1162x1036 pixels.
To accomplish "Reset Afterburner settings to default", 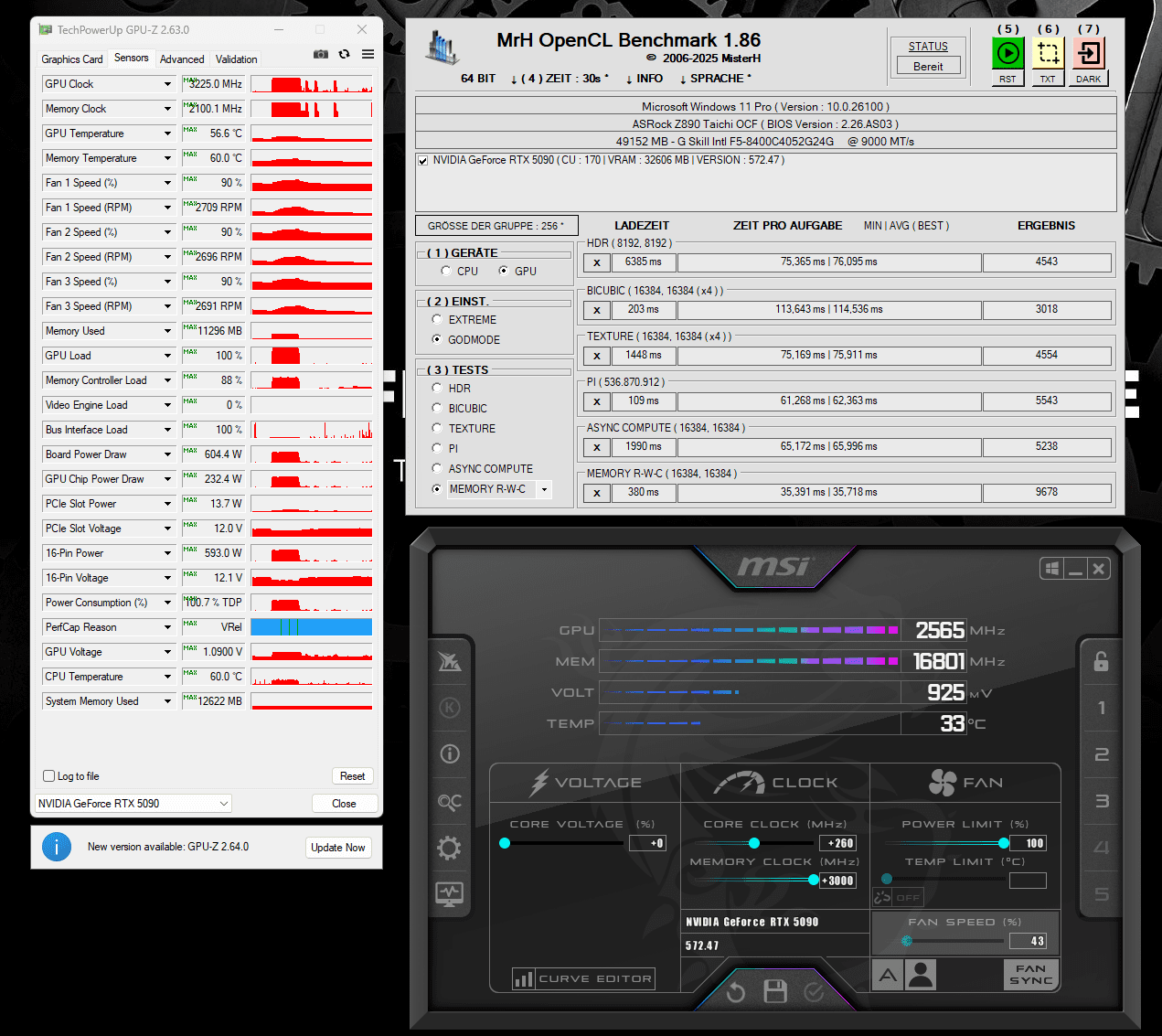I will 736,991.
